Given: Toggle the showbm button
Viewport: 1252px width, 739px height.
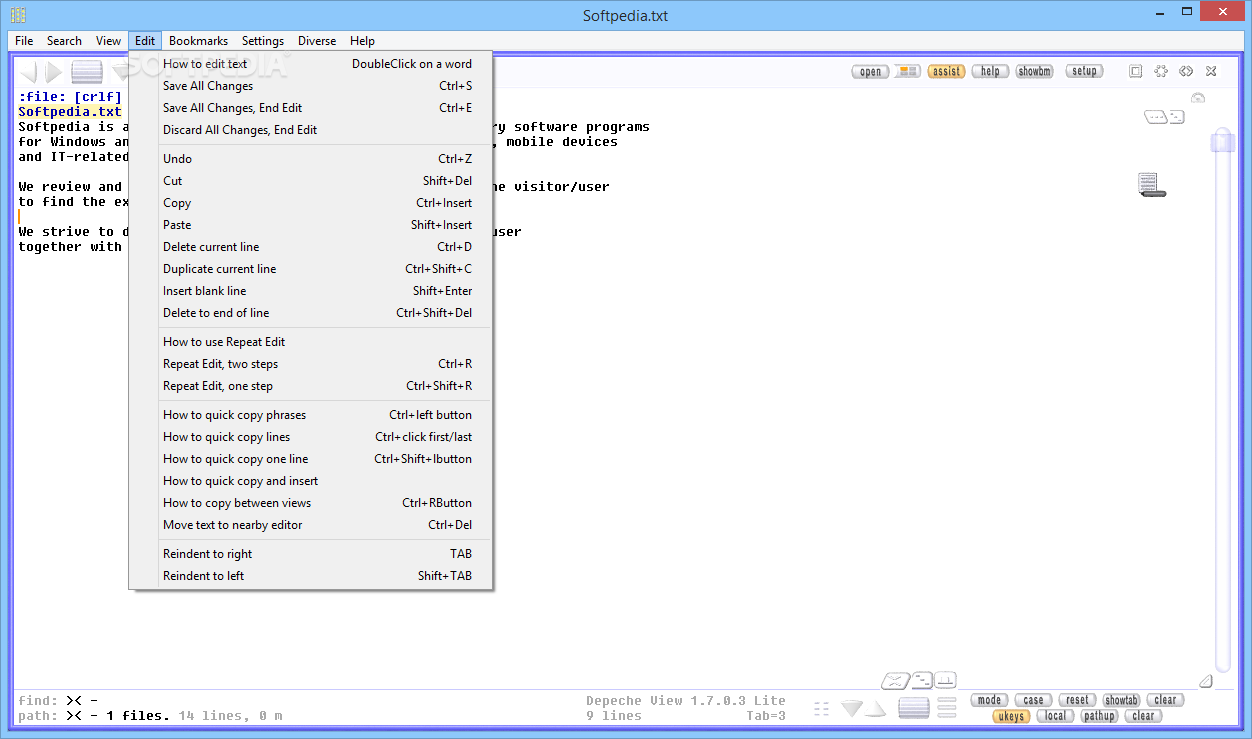Looking at the screenshot, I should (1034, 71).
